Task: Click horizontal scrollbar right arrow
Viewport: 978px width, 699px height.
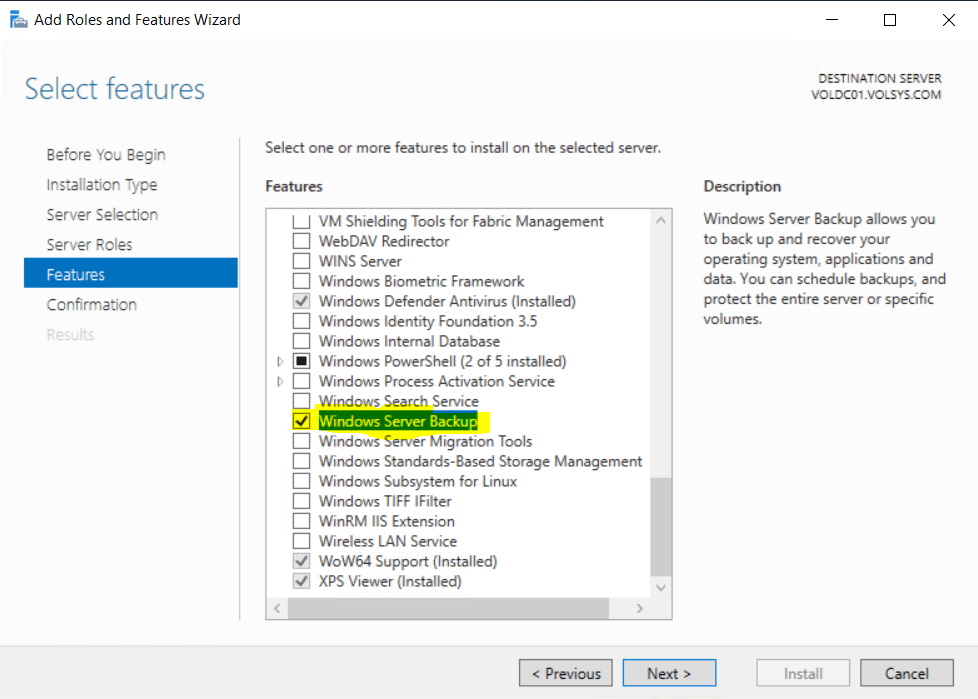Action: pyautogui.click(x=640, y=608)
